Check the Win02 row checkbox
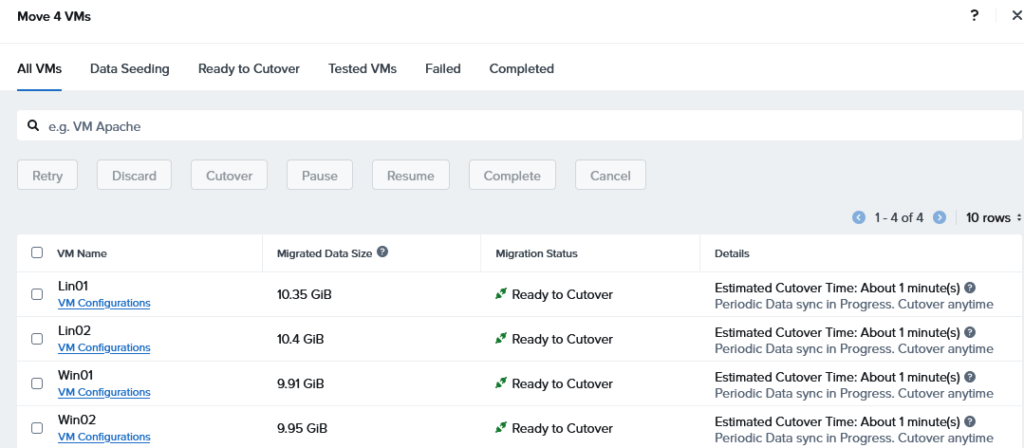 pyautogui.click(x=37, y=428)
